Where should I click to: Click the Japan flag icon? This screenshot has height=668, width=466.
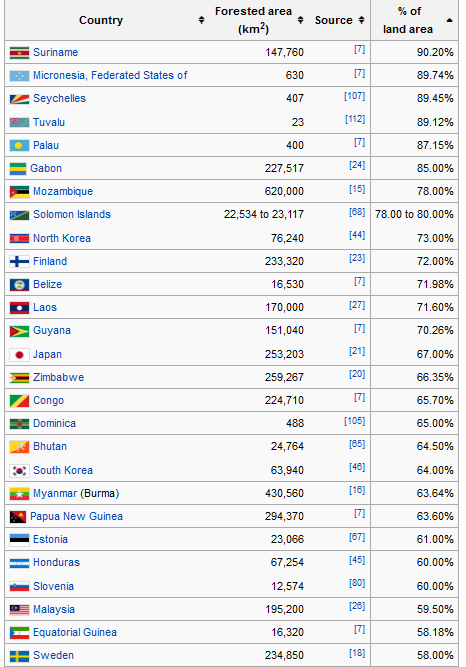pyautogui.click(x=19, y=355)
